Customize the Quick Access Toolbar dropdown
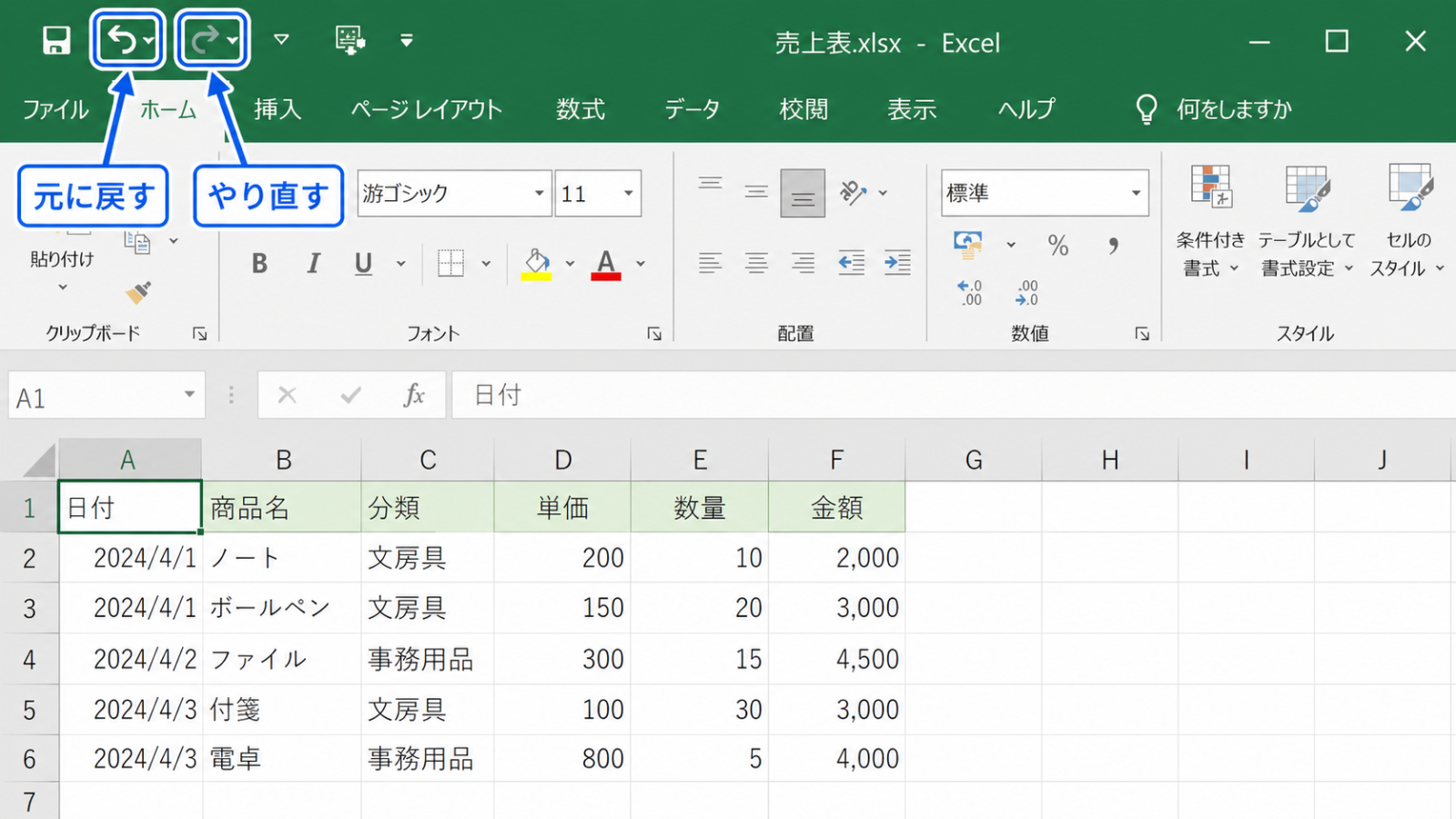Viewport: 1456px width, 819px height. [x=406, y=40]
